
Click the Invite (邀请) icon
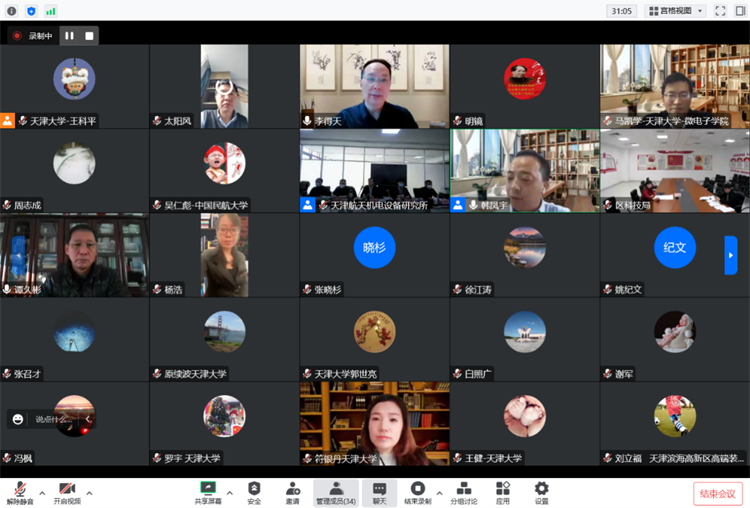point(292,490)
